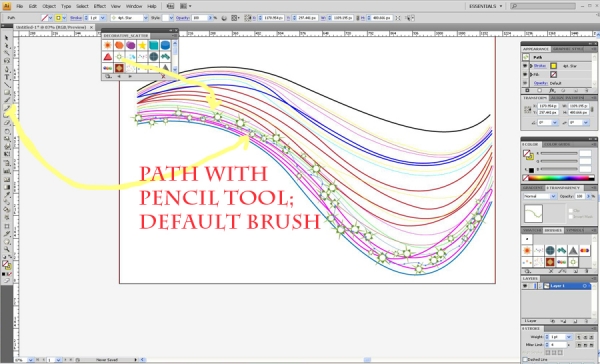Open the stroke weight dropdown in control bar
This screenshot has height=364, width=600.
coord(103,18)
